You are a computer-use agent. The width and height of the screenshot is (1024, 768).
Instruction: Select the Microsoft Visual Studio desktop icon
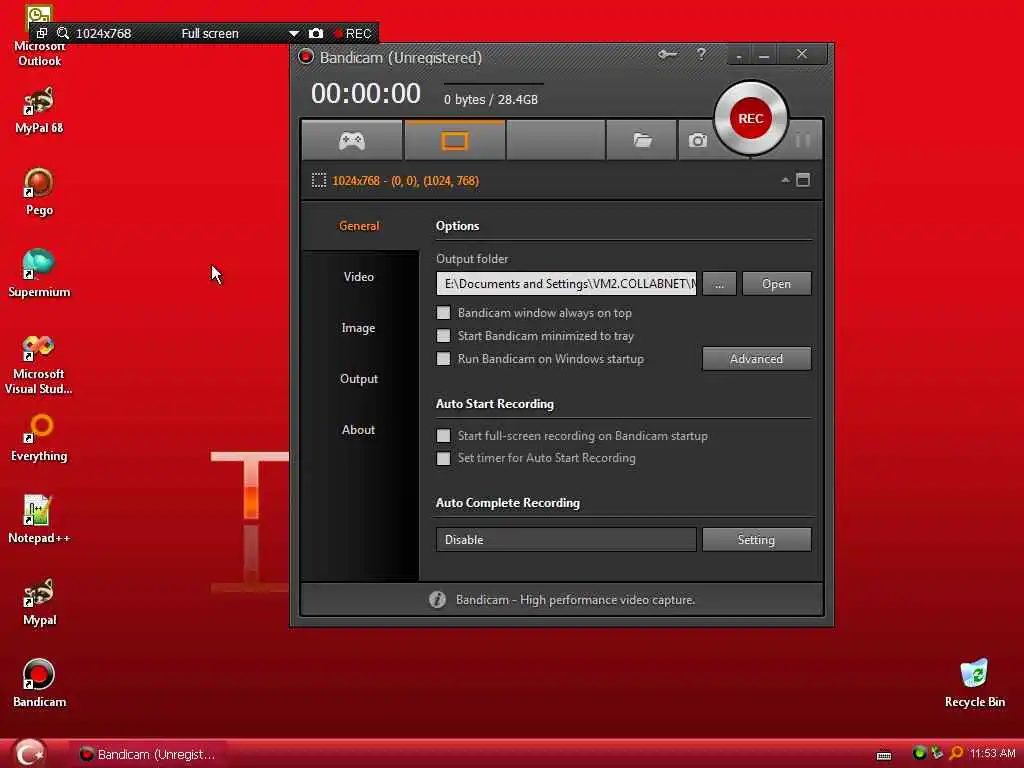point(39,364)
